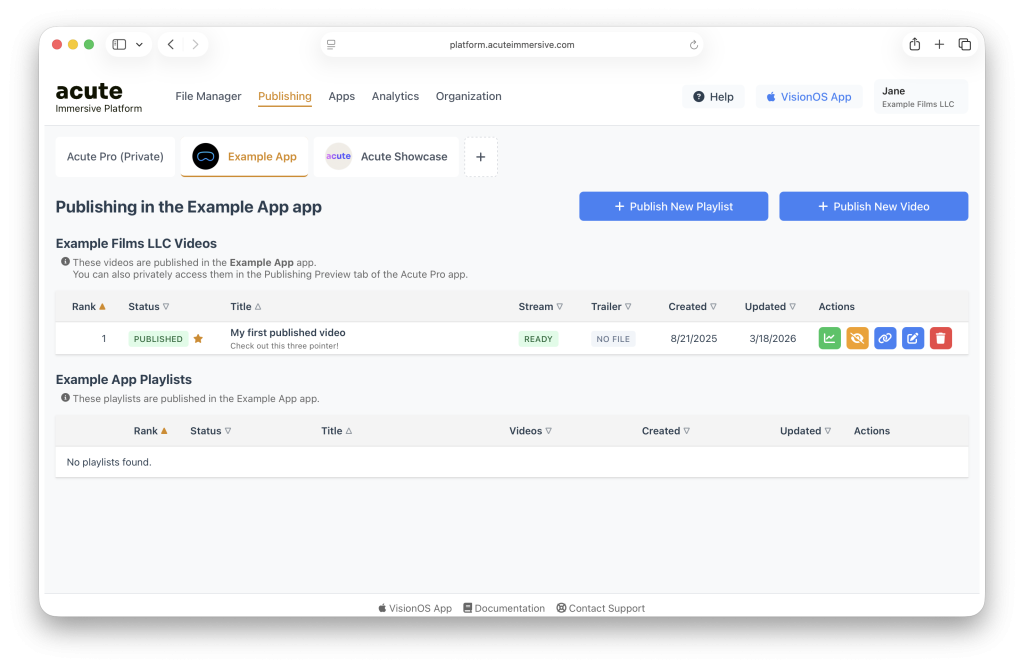Click the Publish New Playlist button

[673, 206]
